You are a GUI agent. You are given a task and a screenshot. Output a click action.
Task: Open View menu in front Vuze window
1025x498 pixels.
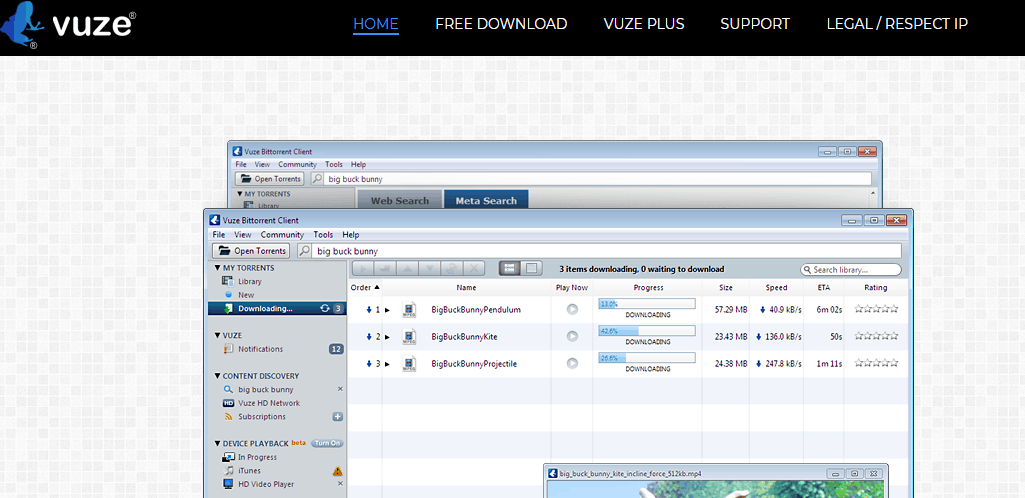pos(243,235)
